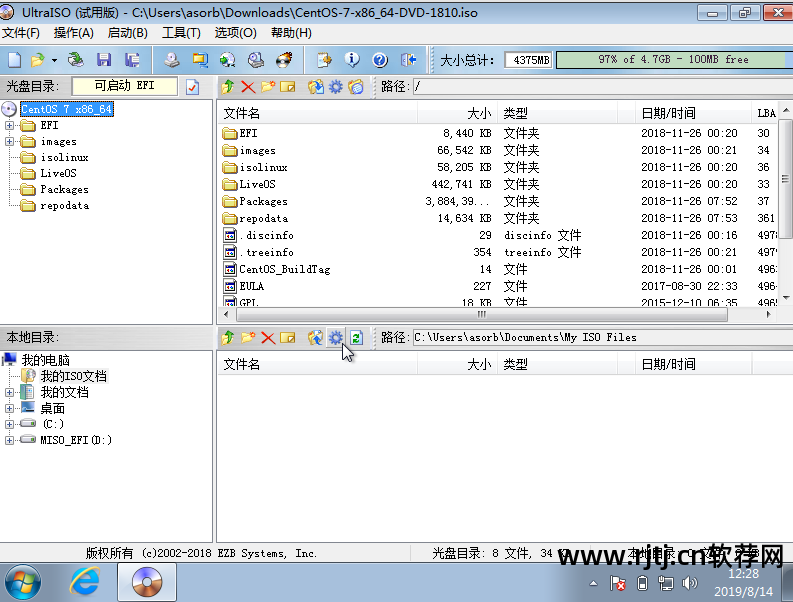The height and width of the screenshot is (602, 793).
Task: Click the properties document-with-gear icon in the top toolbar
Action: click(x=324, y=60)
